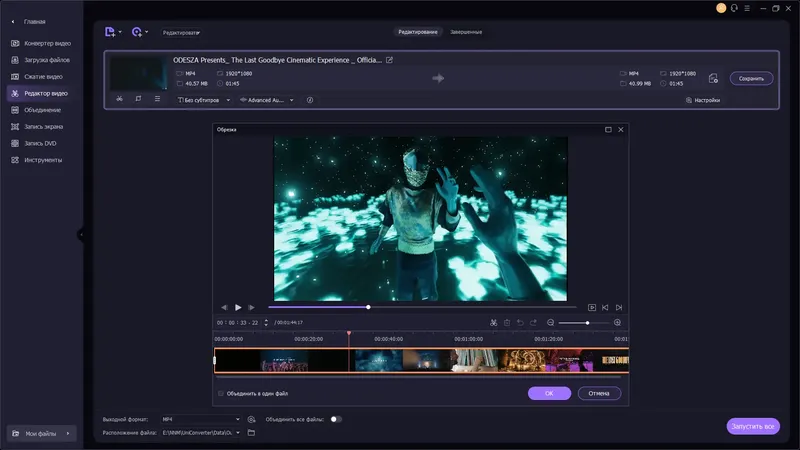Open 'Сжатие видео' in the sidebar
Screen dimensions: 800x450
pyautogui.click(x=43, y=76)
